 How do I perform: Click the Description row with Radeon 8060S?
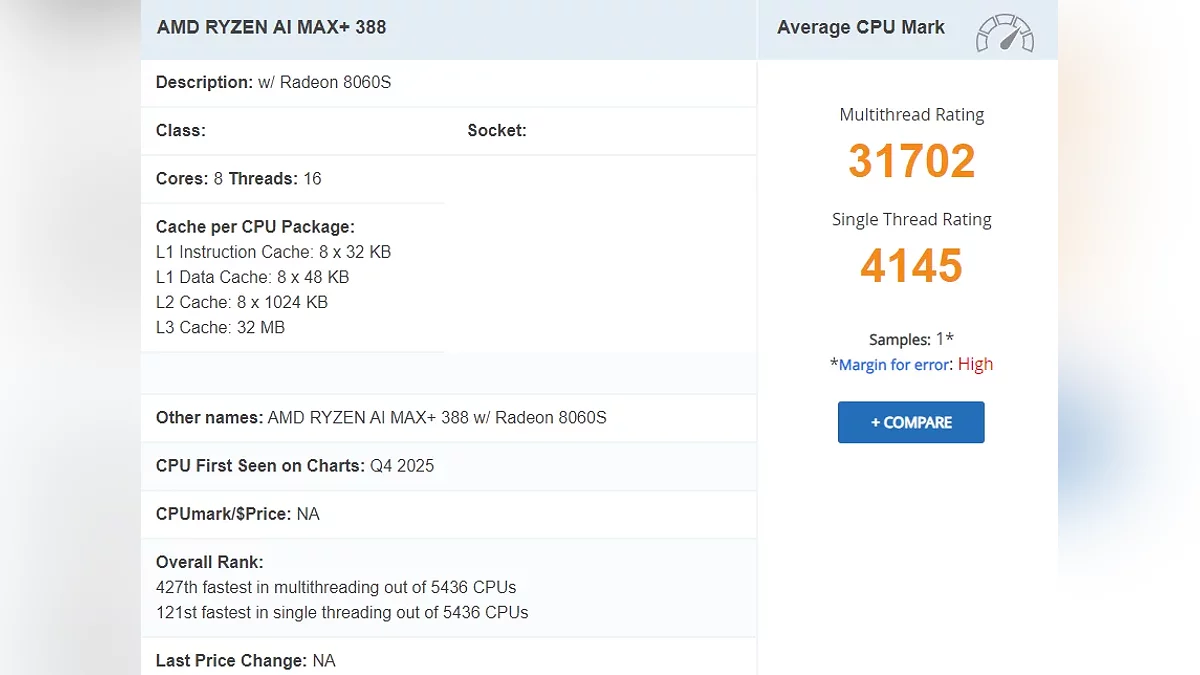click(273, 82)
